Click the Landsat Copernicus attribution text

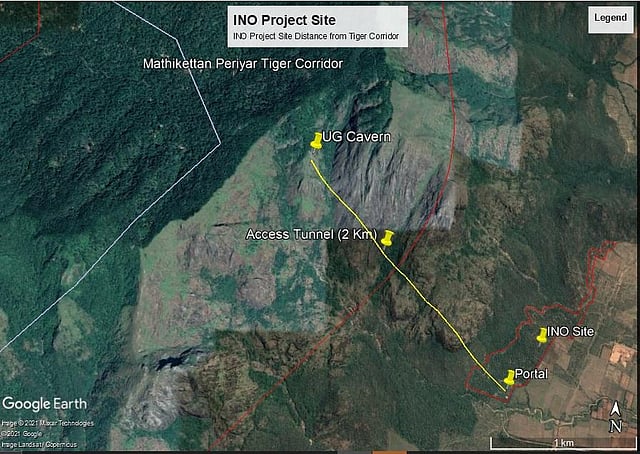pyautogui.click(x=38, y=442)
